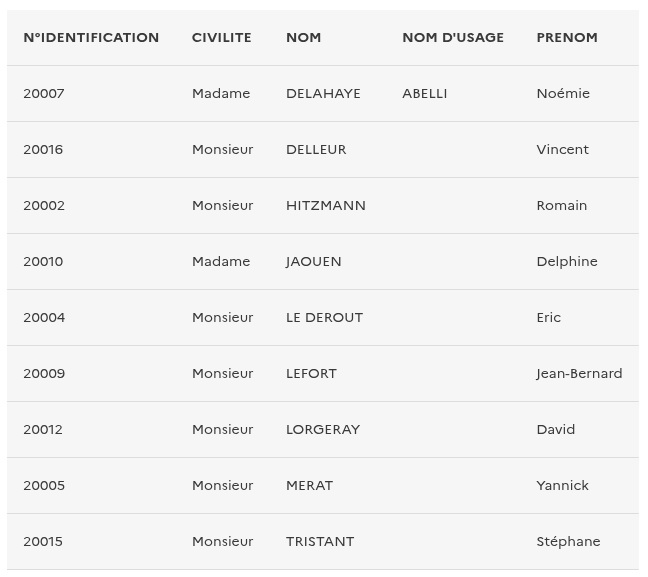Click the ABELLI usage name cell
Viewport: 648px width, 577px height.
(425, 94)
